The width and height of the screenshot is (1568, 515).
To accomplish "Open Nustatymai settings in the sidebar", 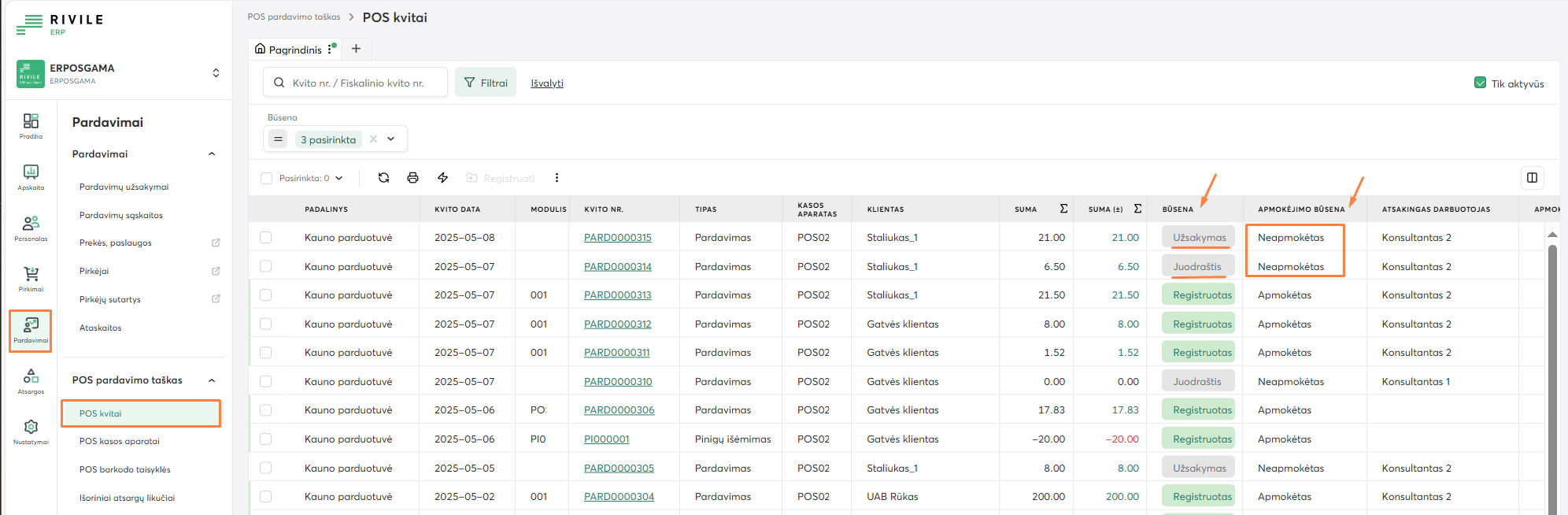I will (x=31, y=432).
